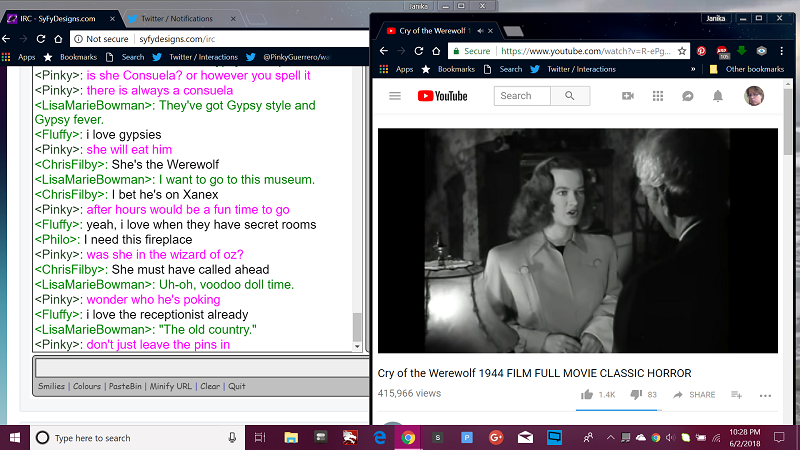The height and width of the screenshot is (450, 800).
Task: Open the YouTube upload video camera icon
Action: click(628, 96)
